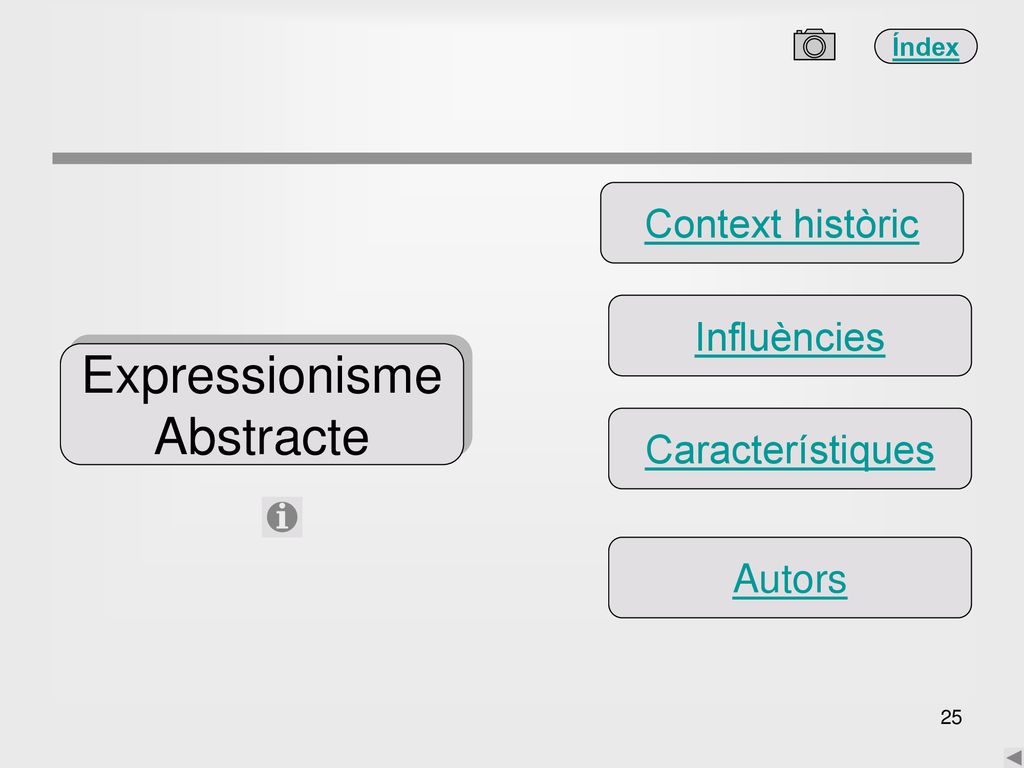This screenshot has width=1024, height=768.
Task: Go to the Influències section
Action: [x=790, y=337]
